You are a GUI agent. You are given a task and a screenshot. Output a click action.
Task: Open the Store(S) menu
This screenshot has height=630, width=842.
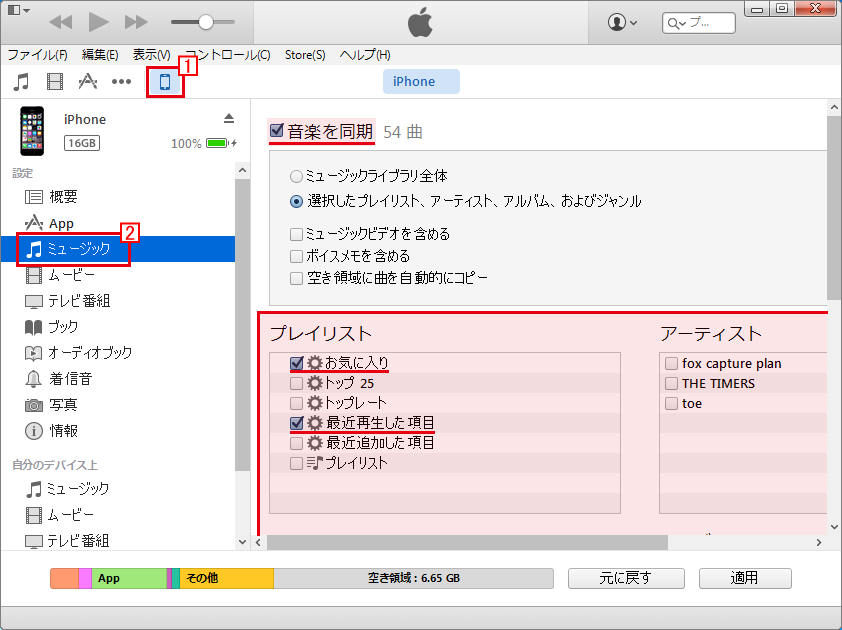pos(305,55)
